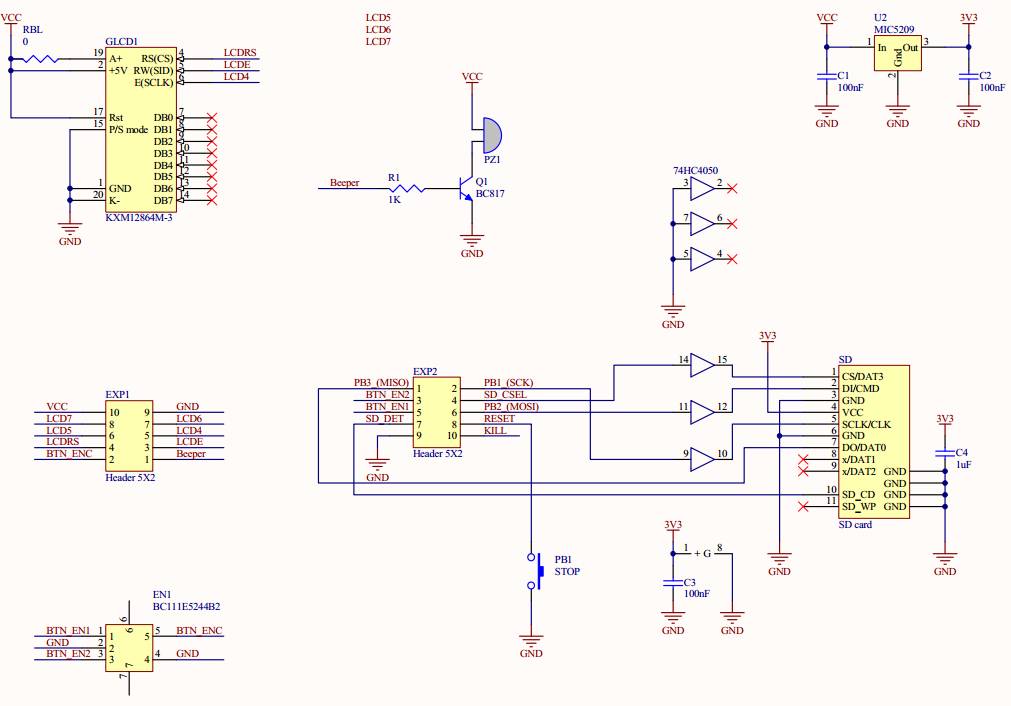Viewport: 1011px width, 706px height.
Task: Click the SD card connector block
Action: tap(873, 440)
